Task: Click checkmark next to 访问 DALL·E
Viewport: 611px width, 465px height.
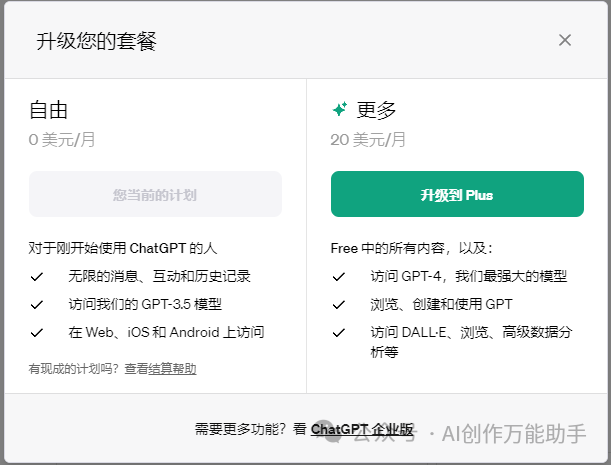Action: 339,332
